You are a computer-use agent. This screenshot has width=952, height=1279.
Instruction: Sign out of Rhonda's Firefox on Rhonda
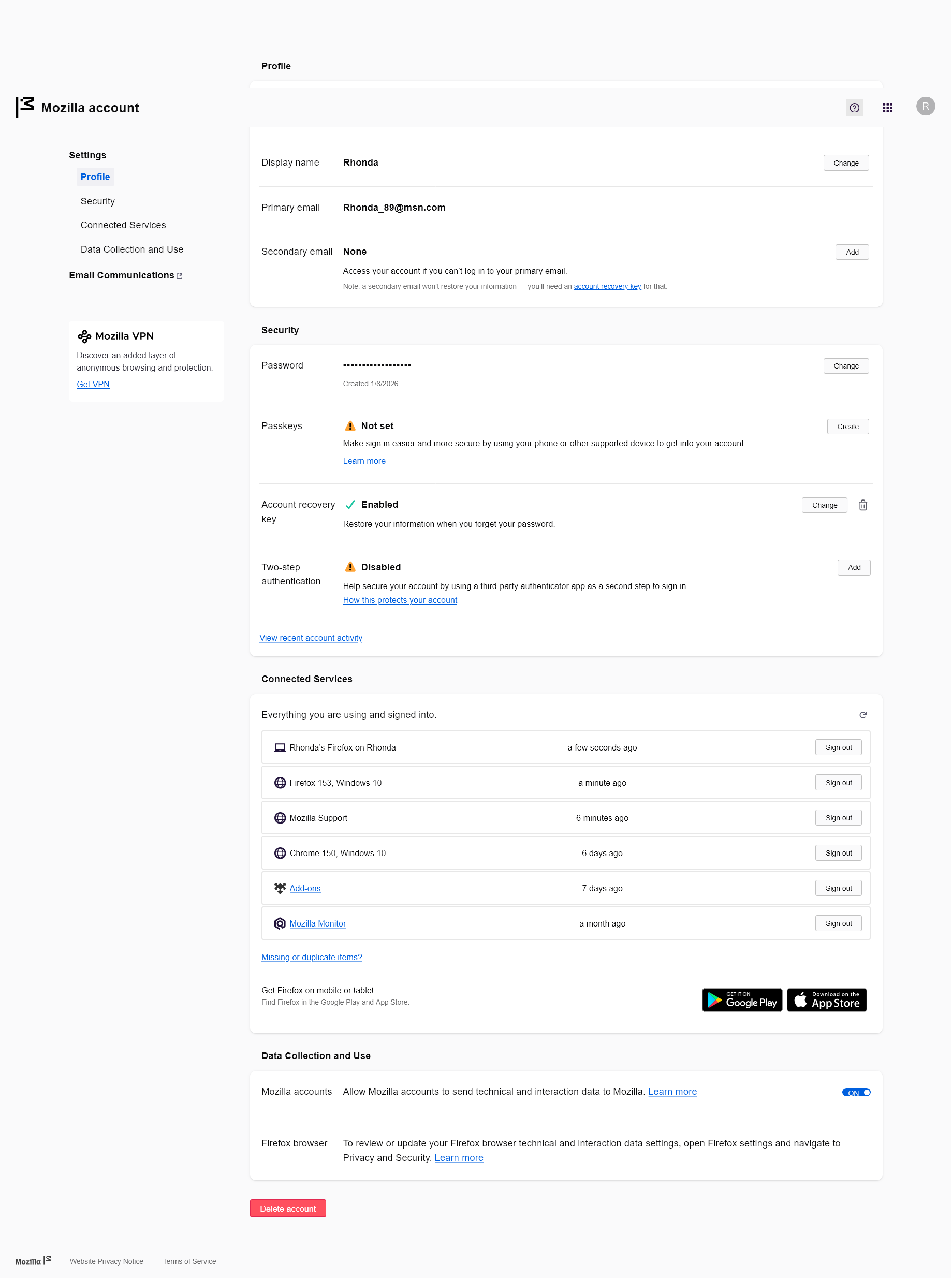[x=838, y=748]
